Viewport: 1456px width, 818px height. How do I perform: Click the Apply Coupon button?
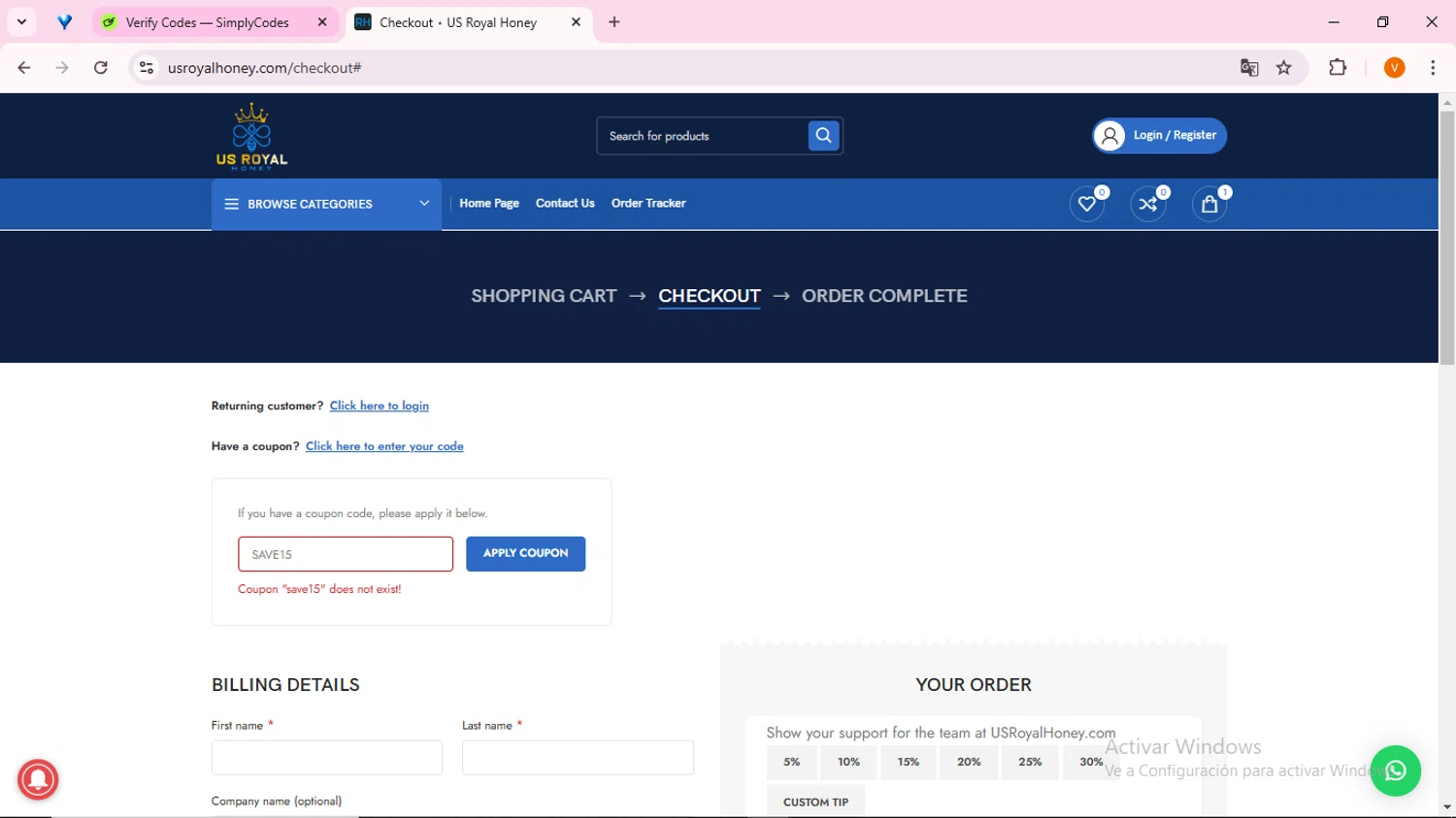525,553
